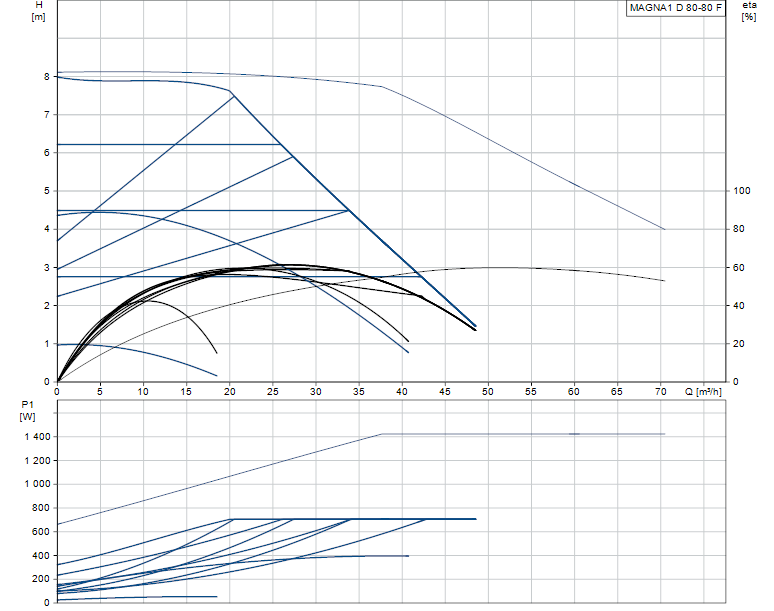Click the 20 tick on the Q flow axis

click(230, 391)
